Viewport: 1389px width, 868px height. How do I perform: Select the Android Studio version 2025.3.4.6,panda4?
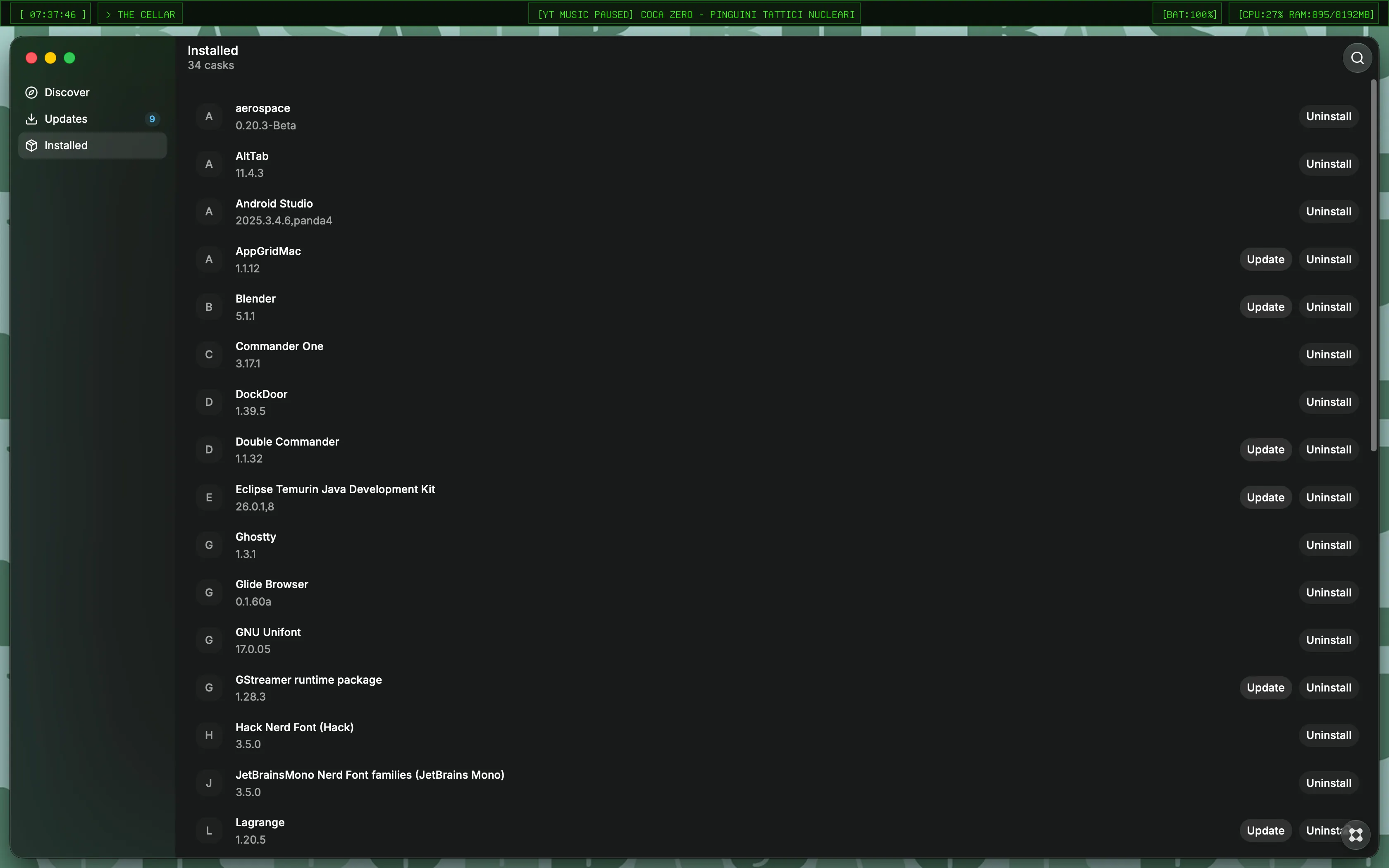(x=284, y=220)
